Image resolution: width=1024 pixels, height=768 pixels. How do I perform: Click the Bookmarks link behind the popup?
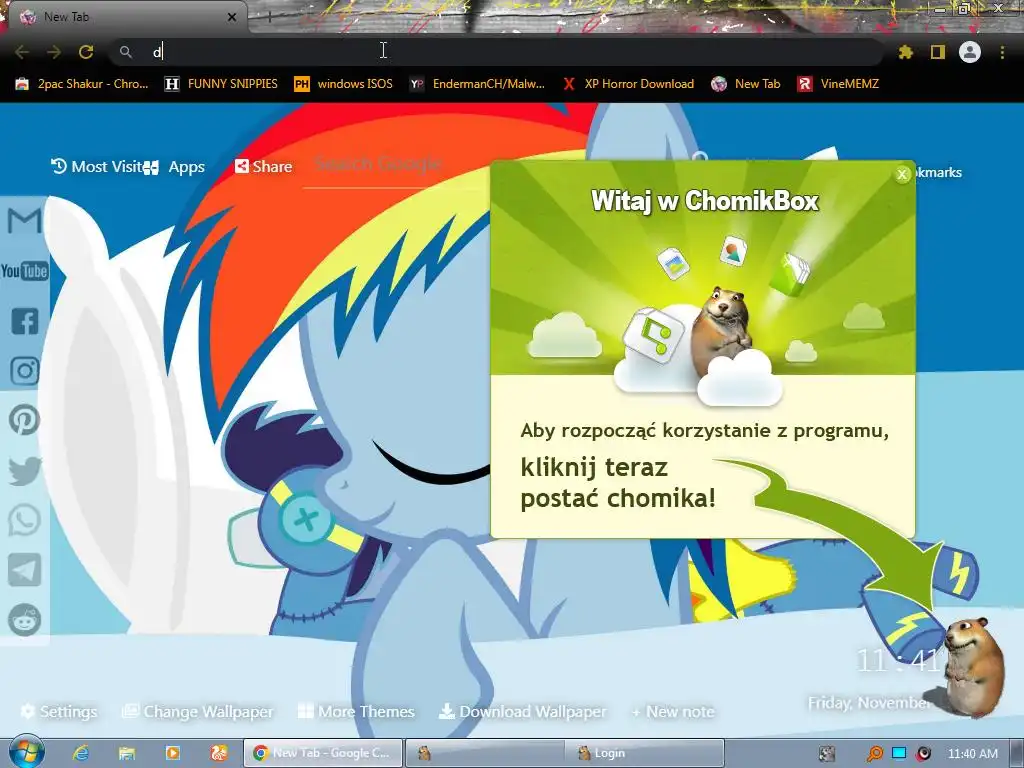[938, 172]
